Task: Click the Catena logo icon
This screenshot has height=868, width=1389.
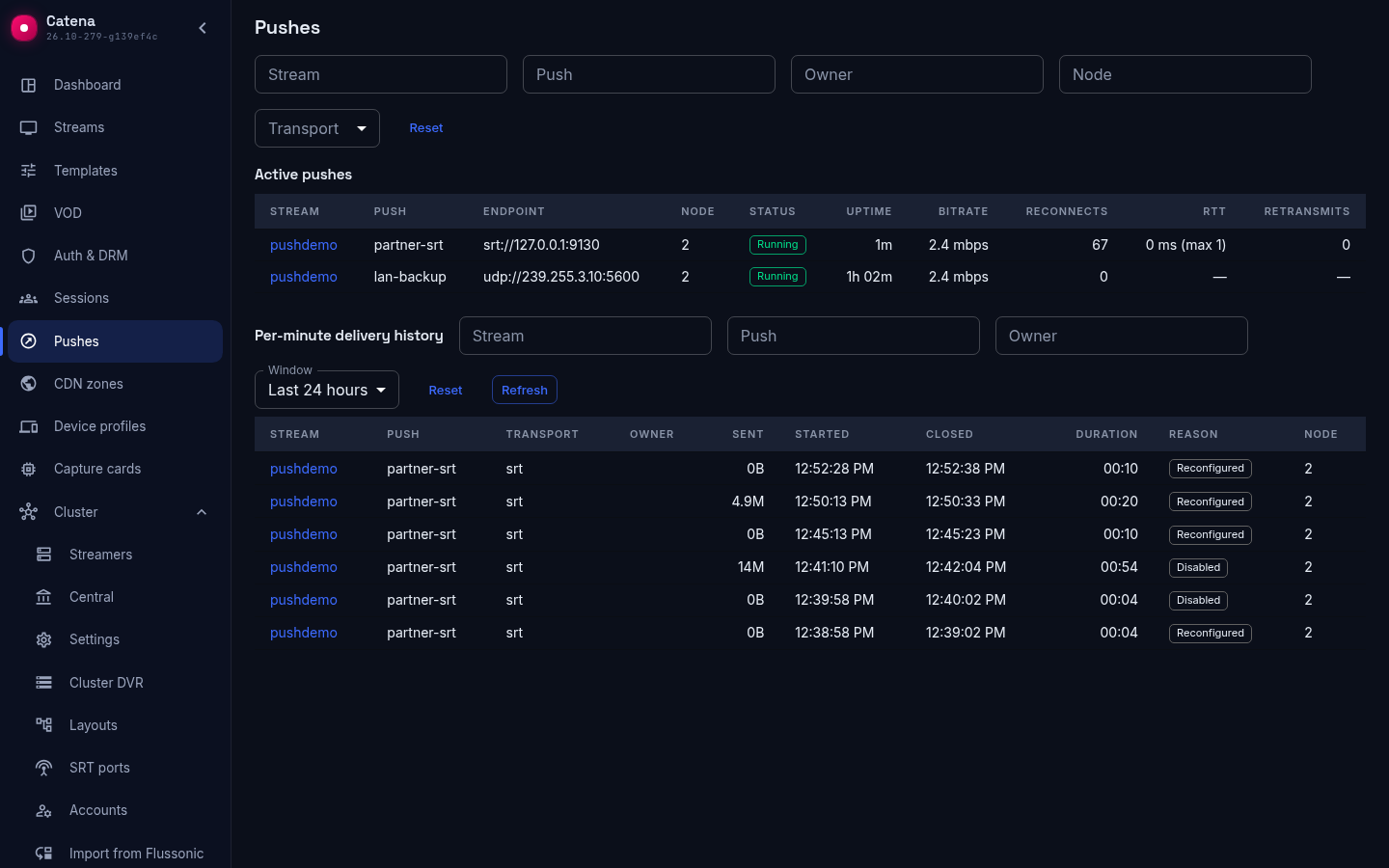Action: click(x=24, y=28)
